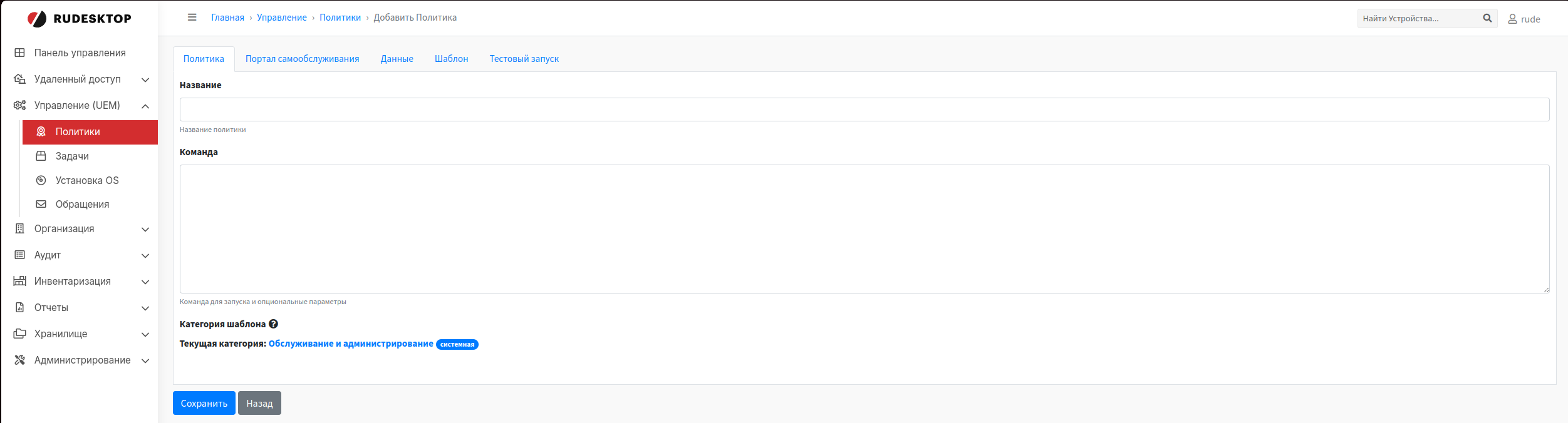This screenshot has height=423, width=1568.
Task: Click the search magnifier icon
Action: coord(1487,18)
